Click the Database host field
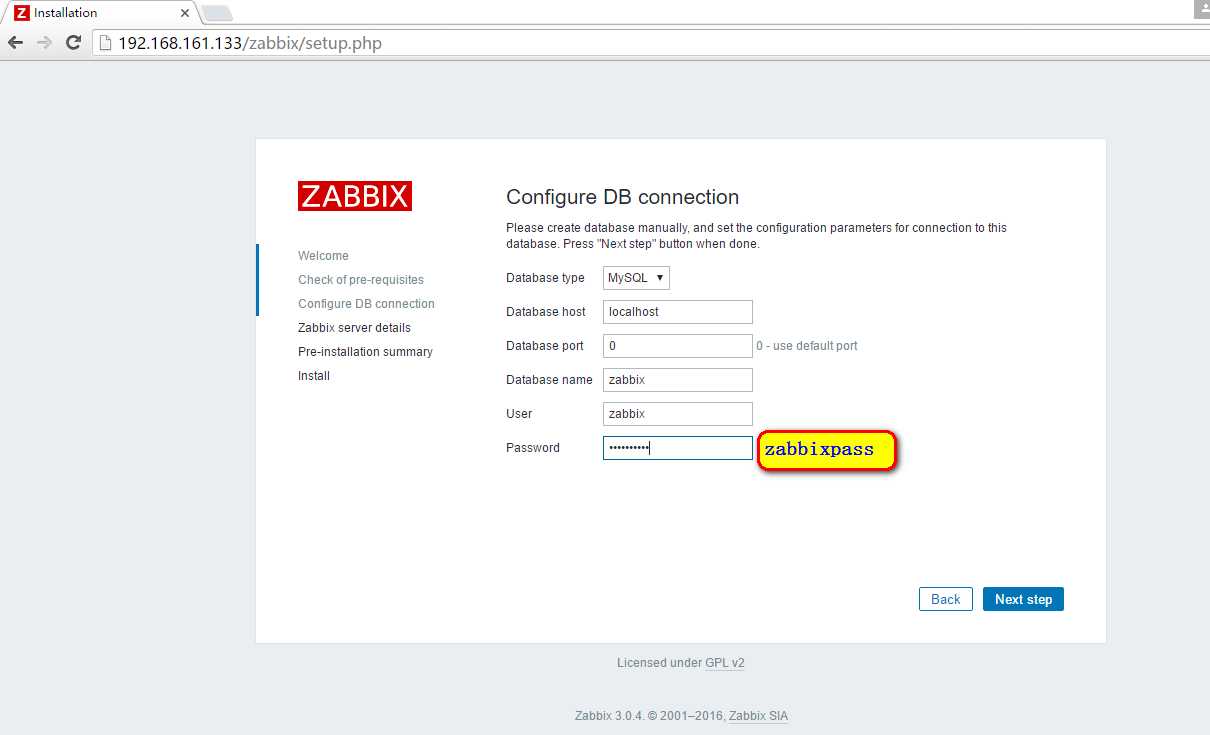Screen dimensions: 1210x735 tap(678, 312)
